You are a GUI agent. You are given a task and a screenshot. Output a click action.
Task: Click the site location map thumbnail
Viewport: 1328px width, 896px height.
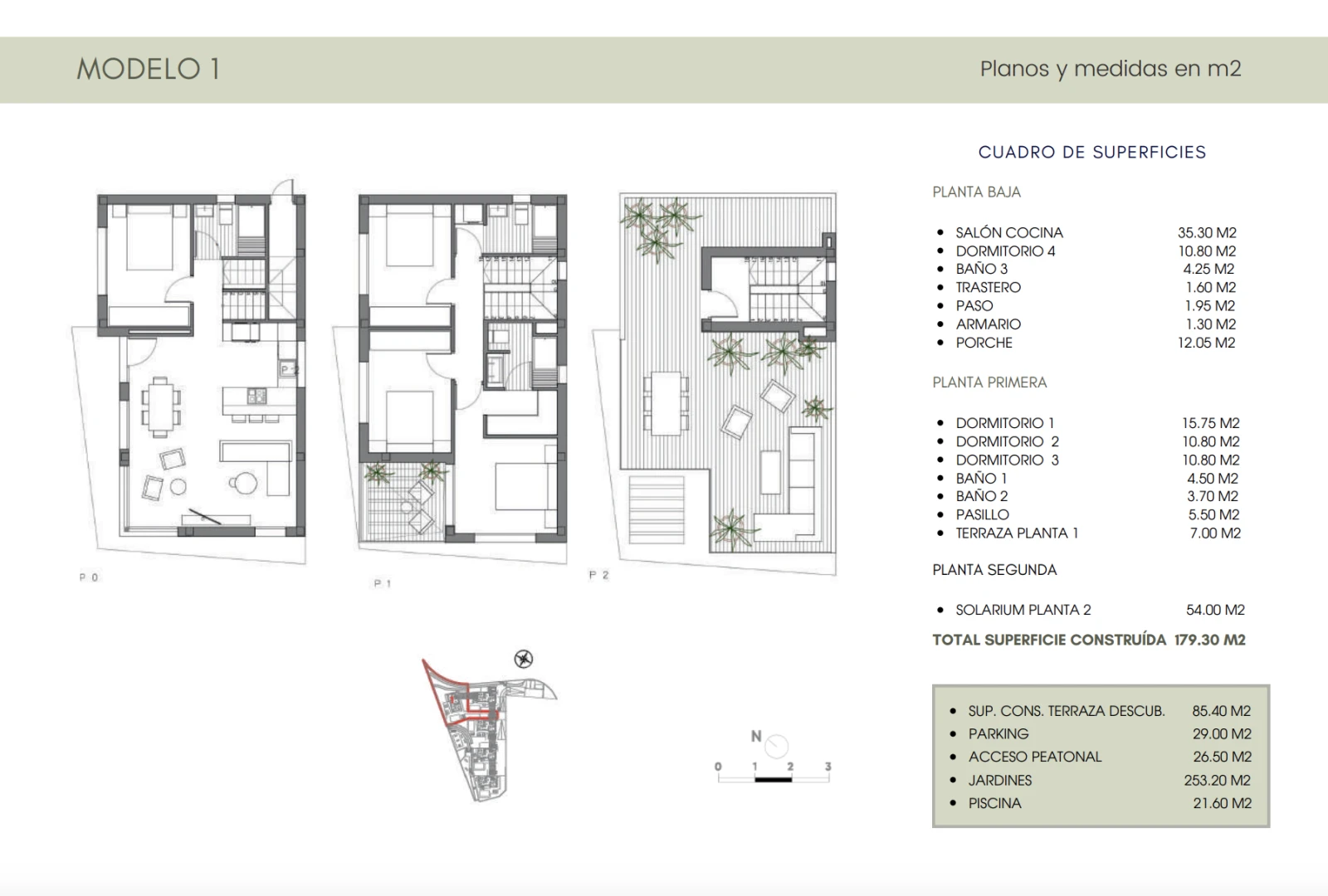click(x=486, y=730)
